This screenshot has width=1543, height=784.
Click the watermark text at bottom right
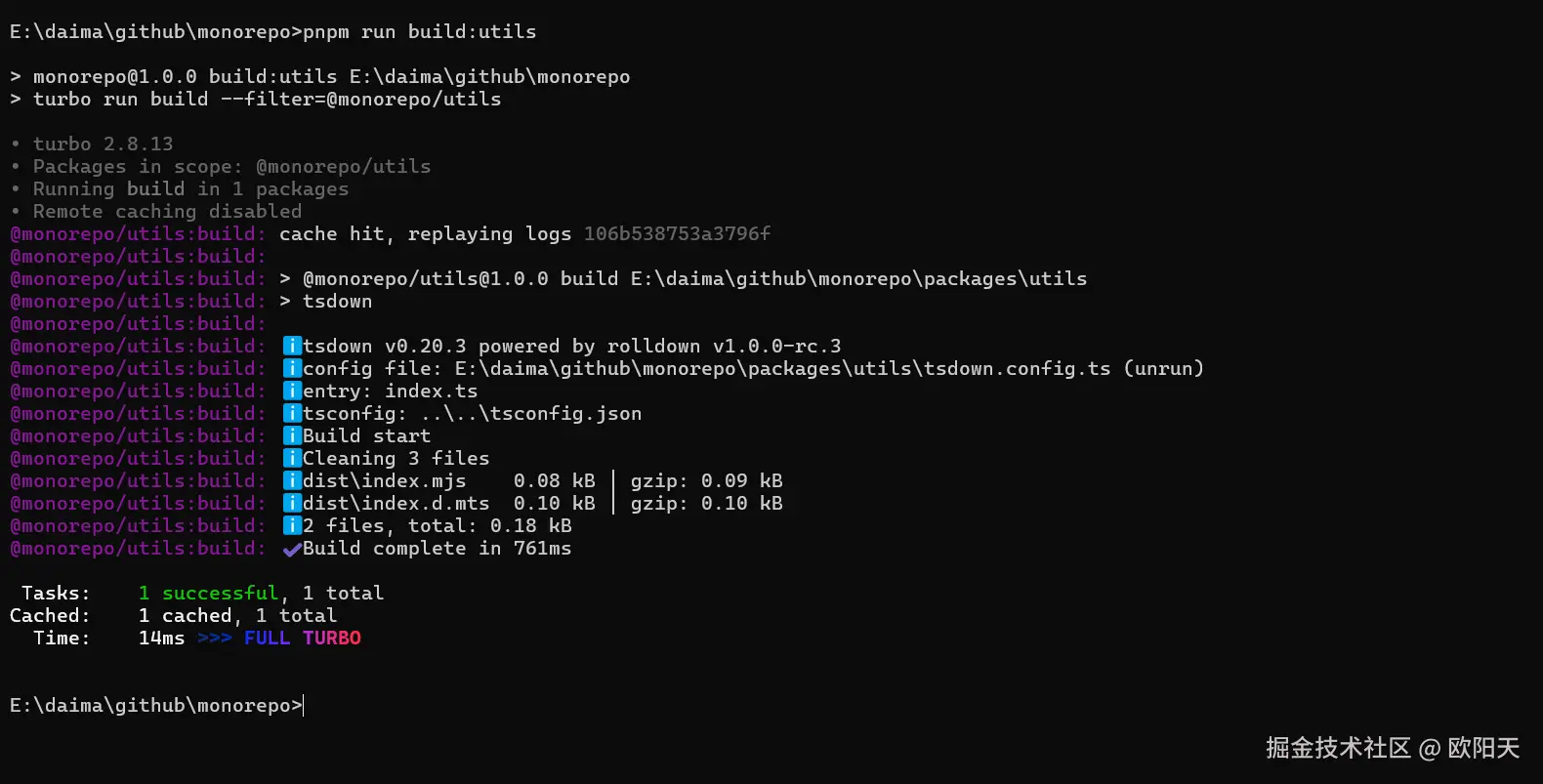1393,748
